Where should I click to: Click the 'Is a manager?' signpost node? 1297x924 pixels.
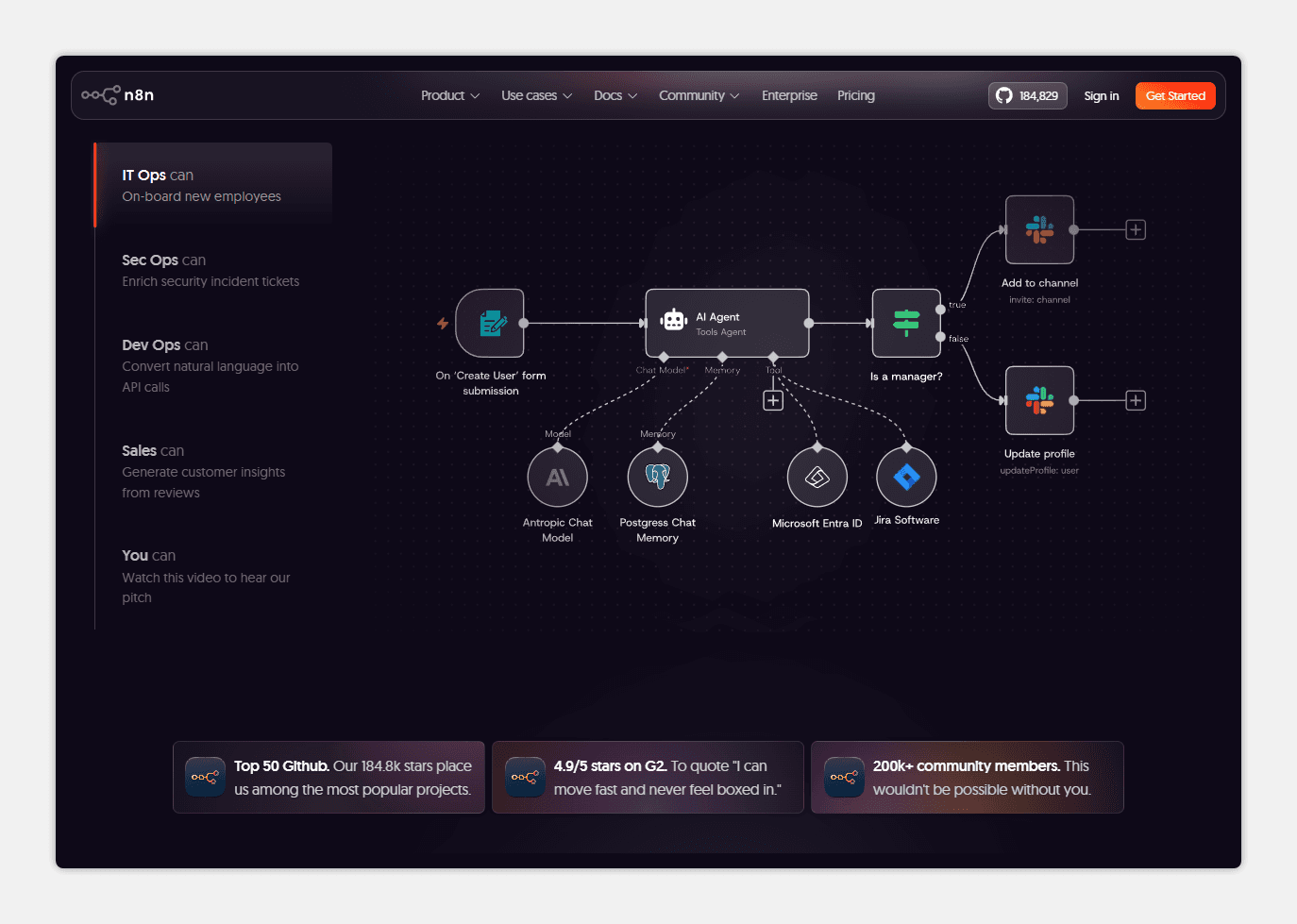(x=906, y=323)
